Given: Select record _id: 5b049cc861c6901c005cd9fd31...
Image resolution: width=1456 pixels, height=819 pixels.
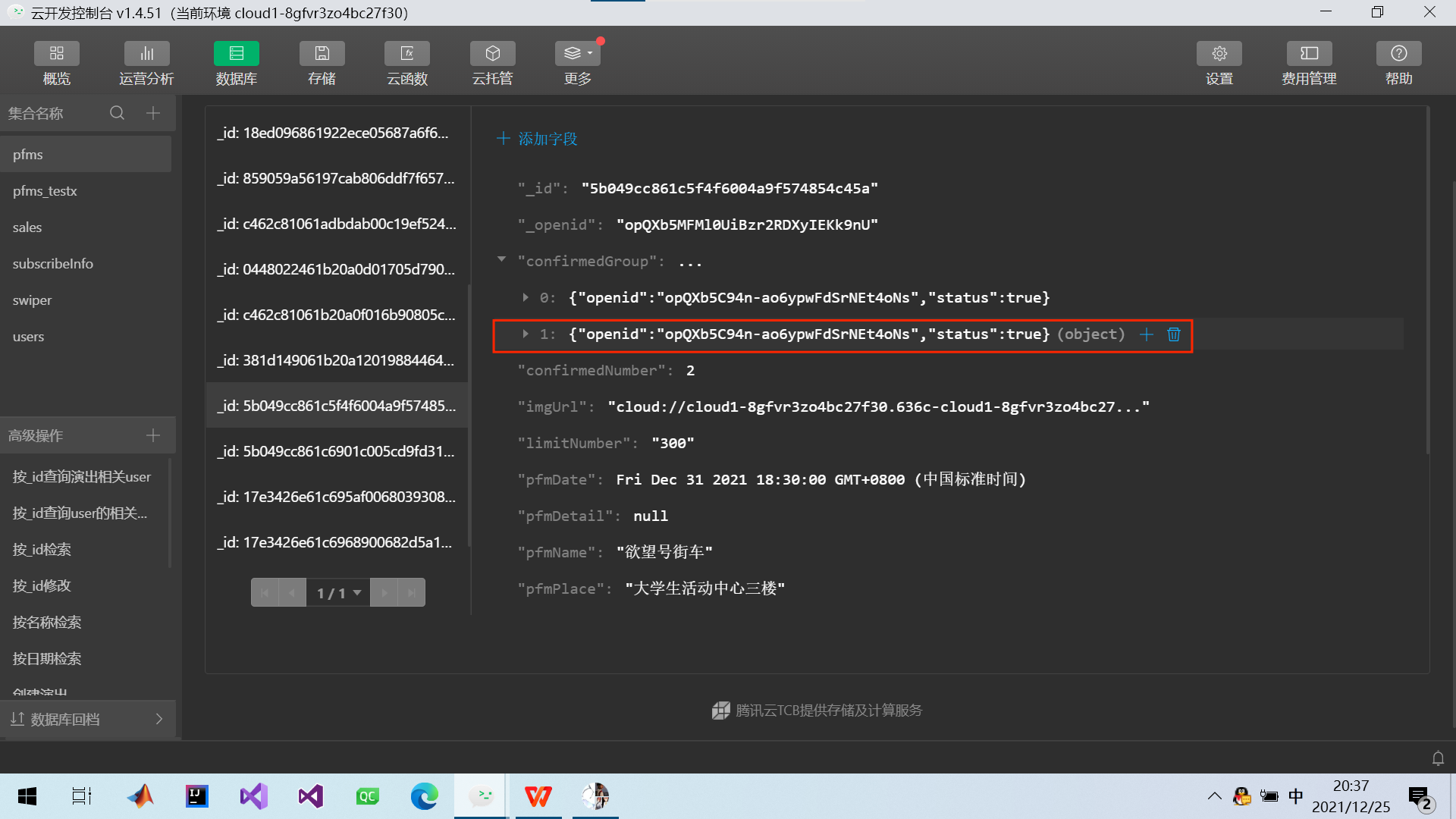Looking at the screenshot, I should [337, 451].
